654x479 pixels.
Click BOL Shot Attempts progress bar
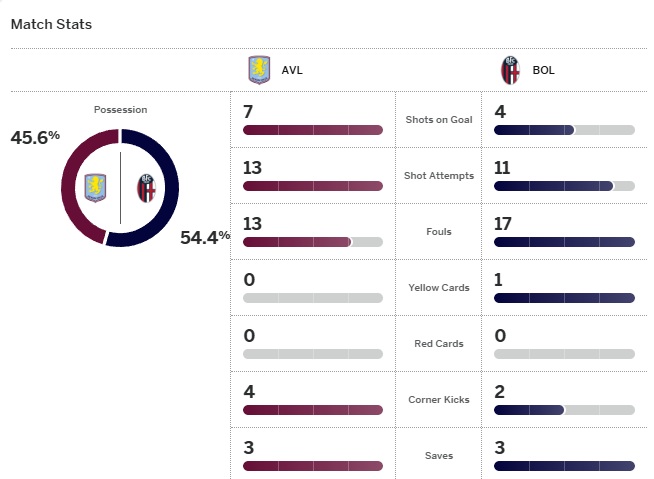564,186
